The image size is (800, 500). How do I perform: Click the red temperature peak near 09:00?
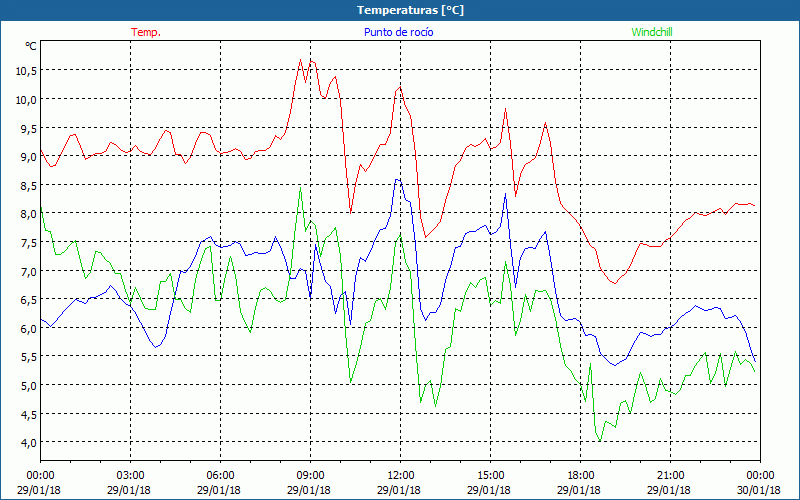coord(301,60)
